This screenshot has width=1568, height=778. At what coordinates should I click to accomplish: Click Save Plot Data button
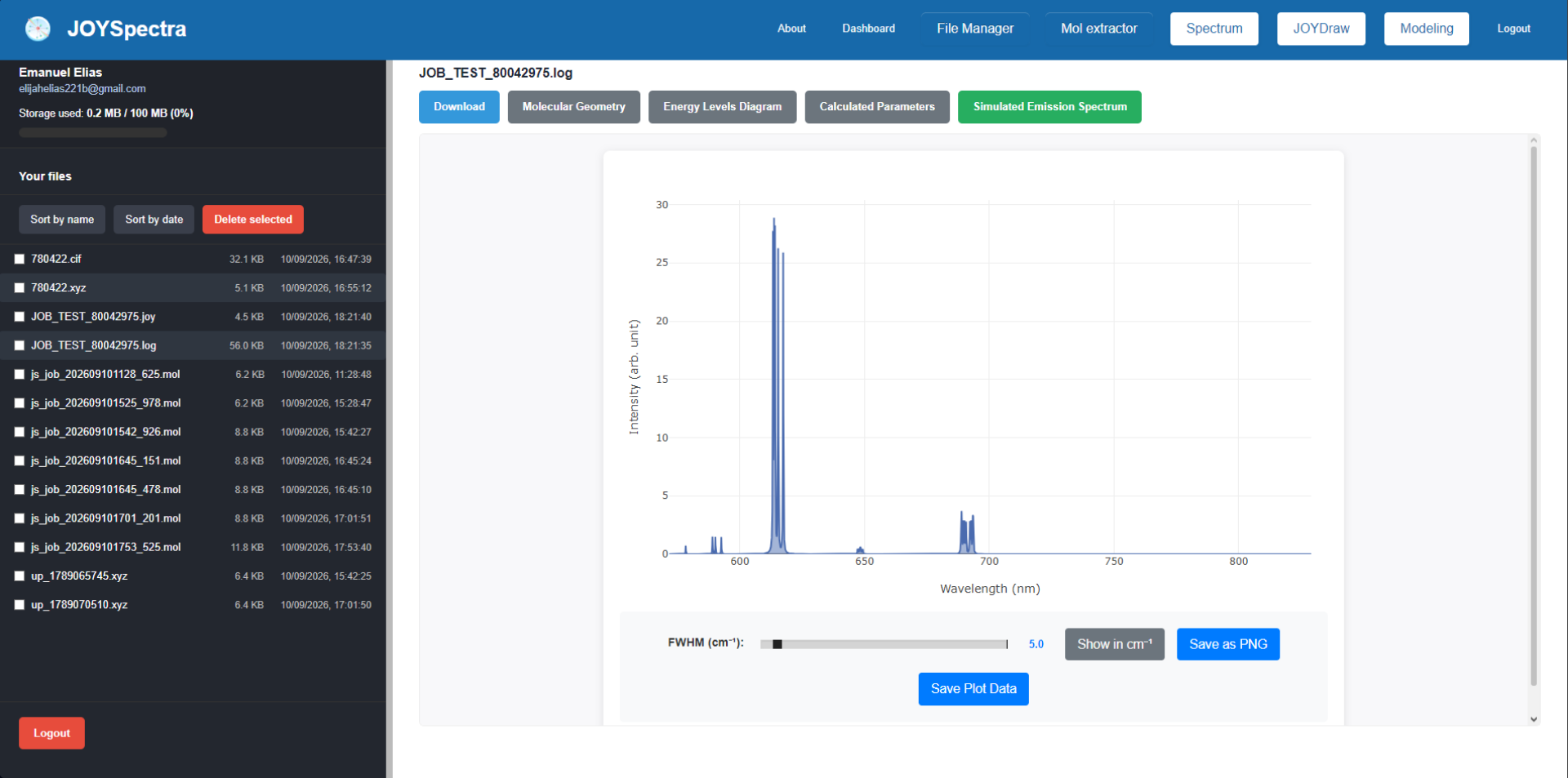(973, 689)
